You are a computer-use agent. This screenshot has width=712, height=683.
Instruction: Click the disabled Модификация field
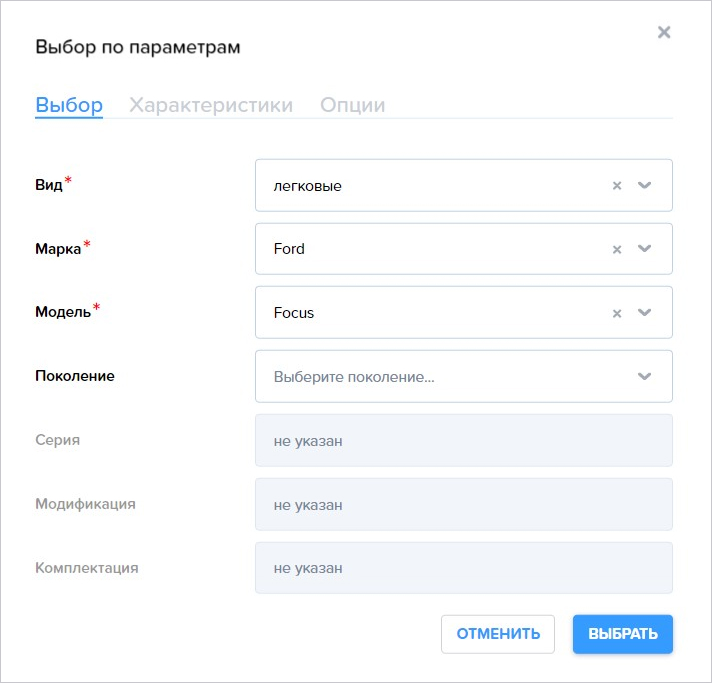464,504
